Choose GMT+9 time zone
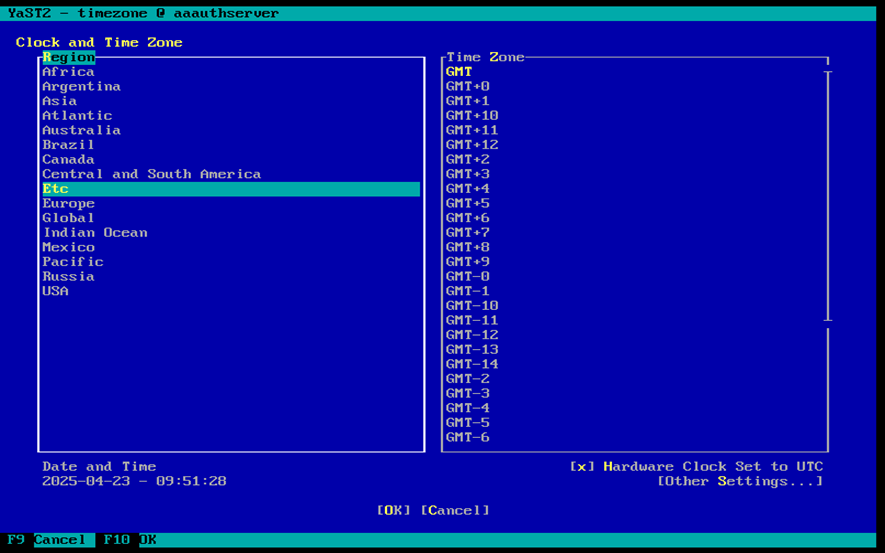 coord(468,262)
